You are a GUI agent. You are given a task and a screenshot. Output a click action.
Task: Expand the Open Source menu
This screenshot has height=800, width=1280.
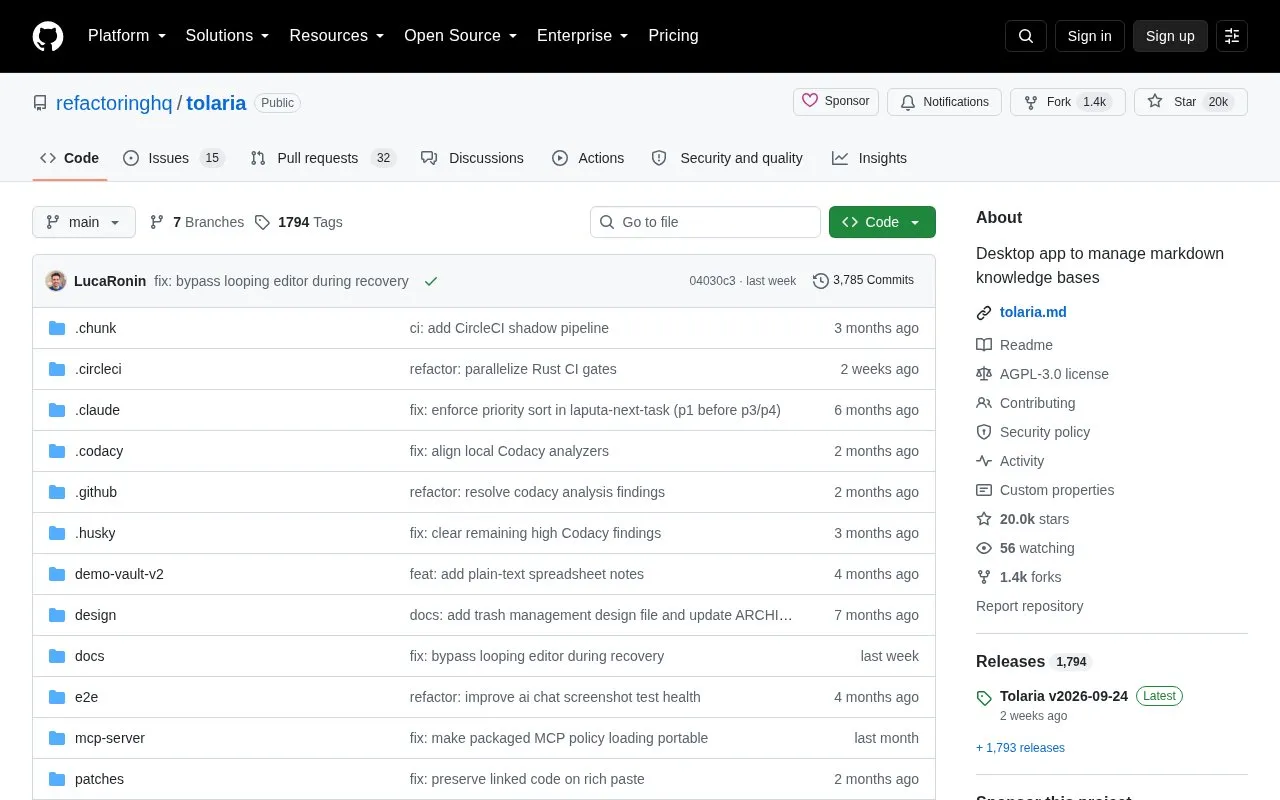pyautogui.click(x=461, y=36)
